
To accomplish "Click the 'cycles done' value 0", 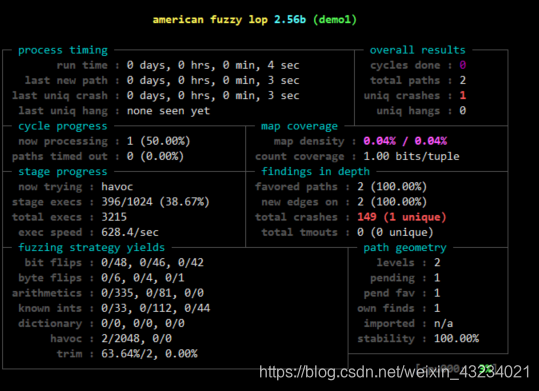I will pyautogui.click(x=463, y=65).
